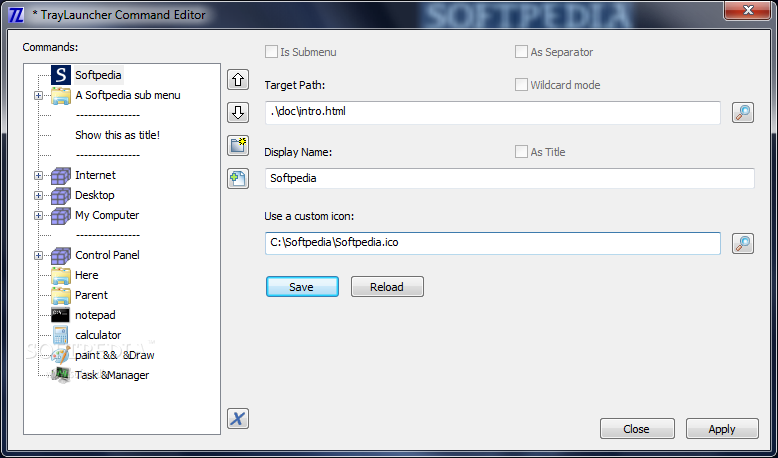Apply changes with Apply button
Image resolution: width=778 pixels, height=458 pixels.
pos(722,429)
